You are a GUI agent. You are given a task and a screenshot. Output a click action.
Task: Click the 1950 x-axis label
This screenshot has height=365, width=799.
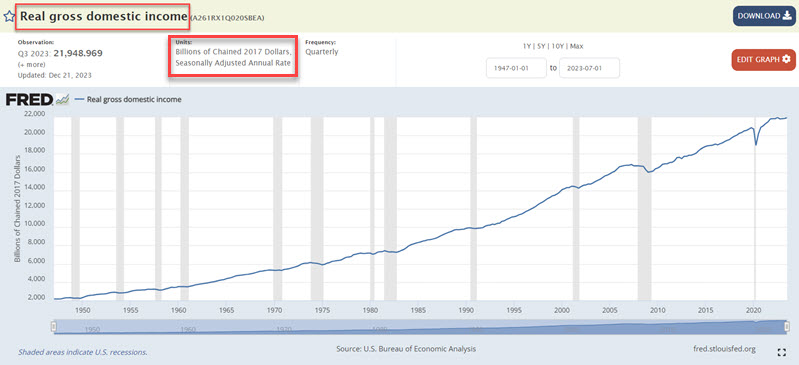click(x=83, y=309)
